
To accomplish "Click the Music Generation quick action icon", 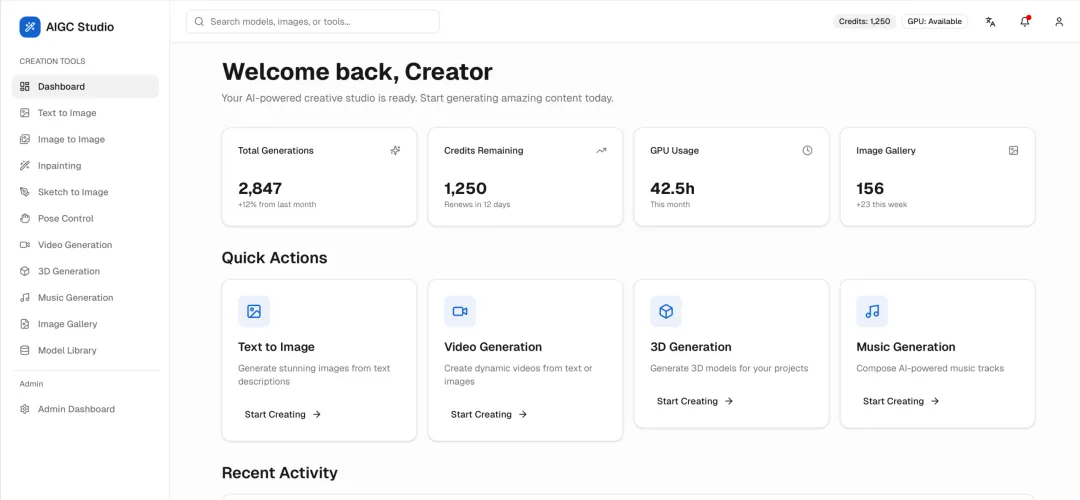I will coord(872,311).
